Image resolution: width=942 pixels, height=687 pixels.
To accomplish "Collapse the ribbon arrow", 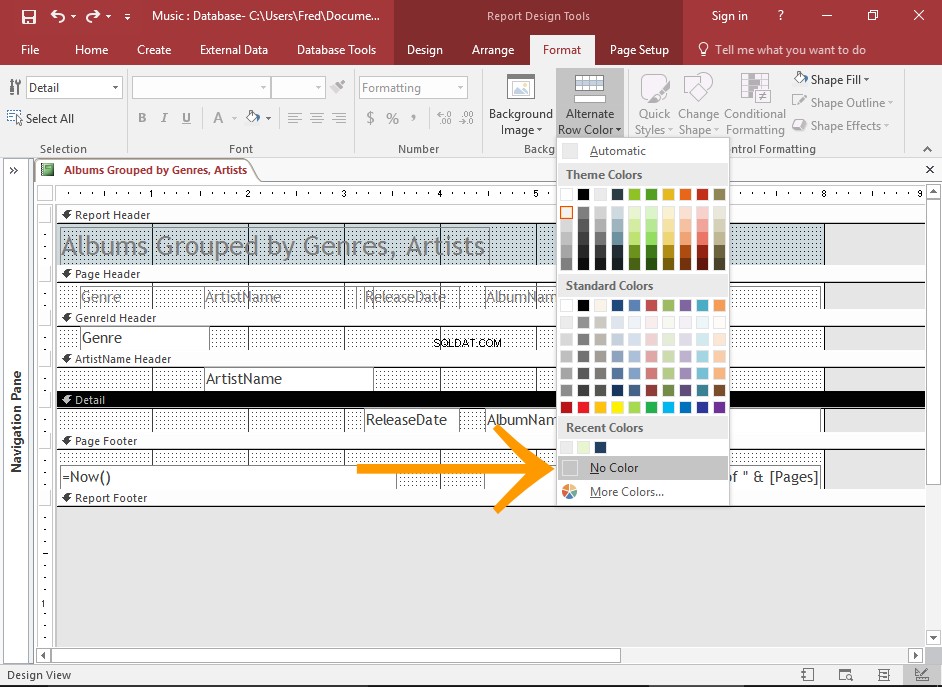I will pos(927,149).
